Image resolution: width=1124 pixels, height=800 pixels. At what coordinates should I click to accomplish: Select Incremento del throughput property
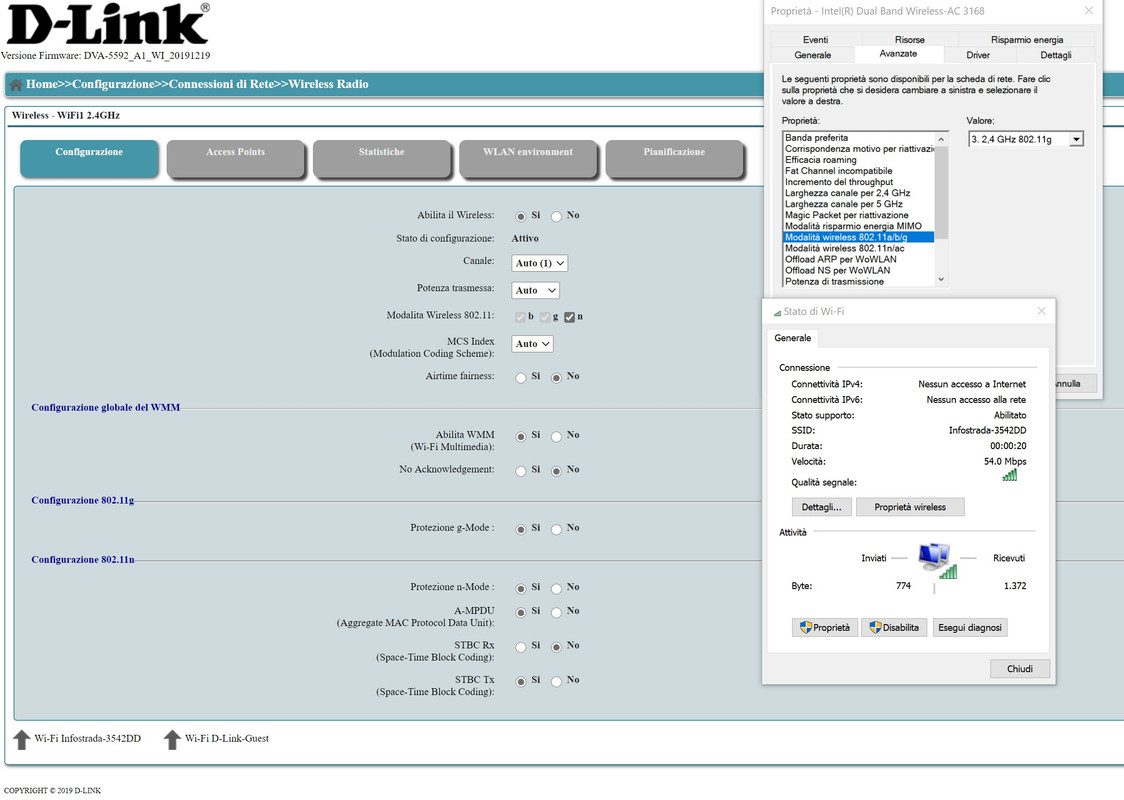click(859, 182)
